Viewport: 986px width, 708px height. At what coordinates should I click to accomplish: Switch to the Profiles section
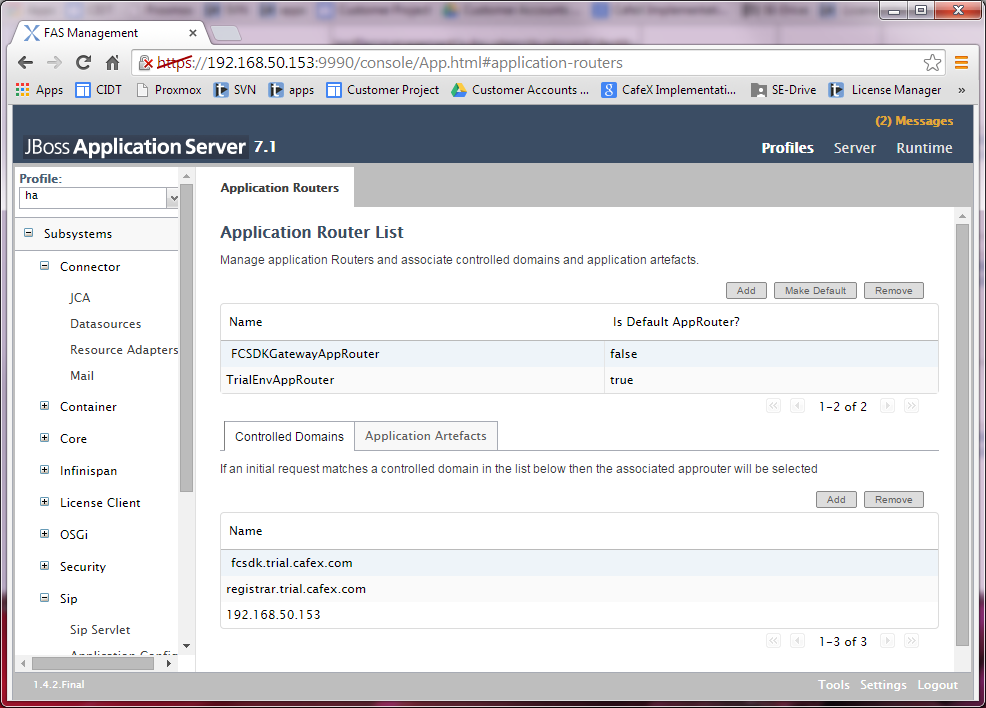pyautogui.click(x=787, y=148)
